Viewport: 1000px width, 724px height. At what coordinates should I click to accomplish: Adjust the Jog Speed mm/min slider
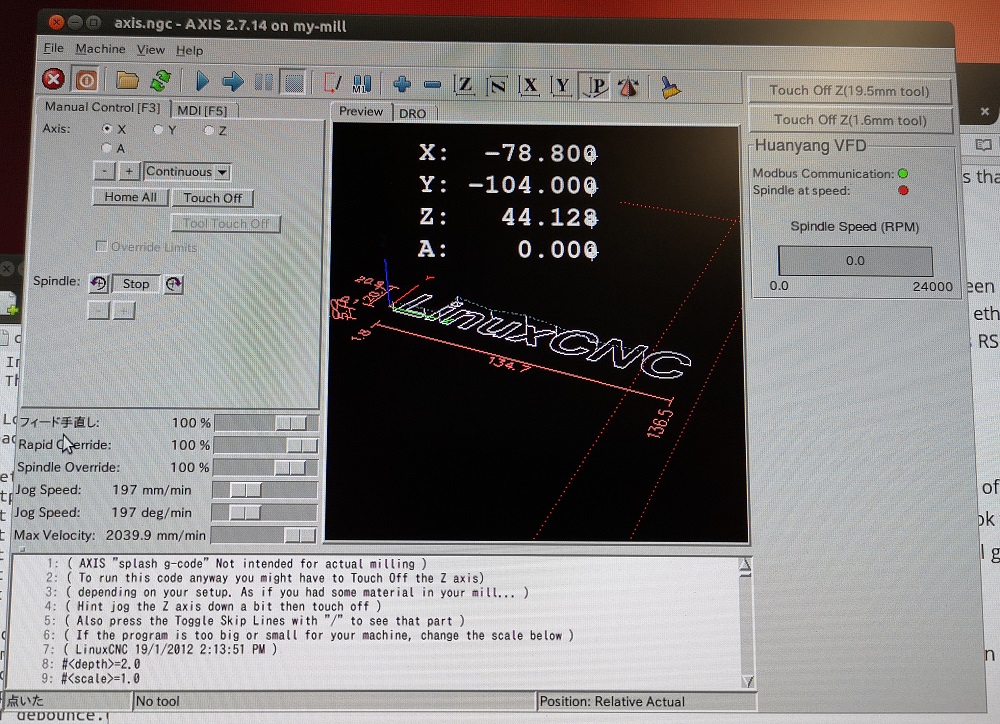pyautogui.click(x=265, y=490)
